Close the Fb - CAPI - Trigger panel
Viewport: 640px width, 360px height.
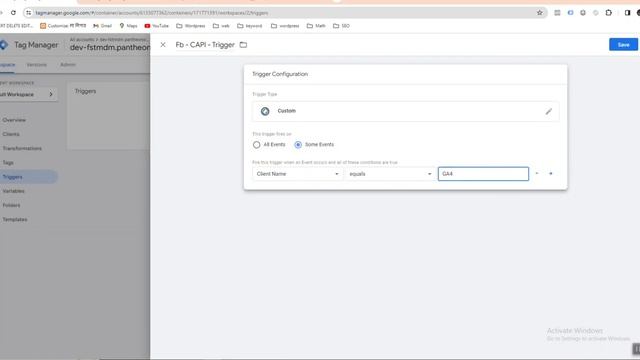pyautogui.click(x=163, y=45)
